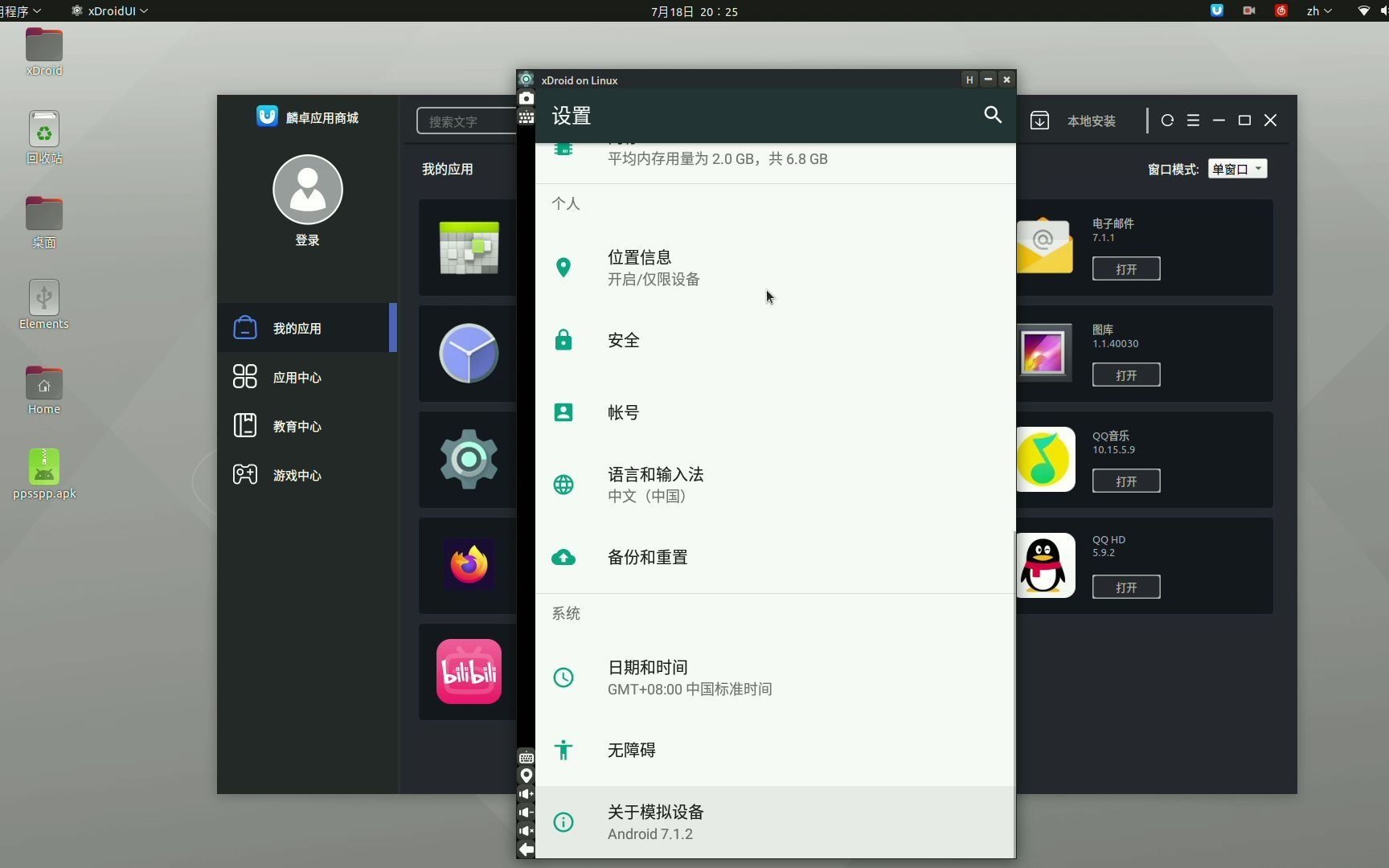The image size is (1389, 868).
Task: Click the settings gear app icon in 我的应用
Action: point(469,459)
